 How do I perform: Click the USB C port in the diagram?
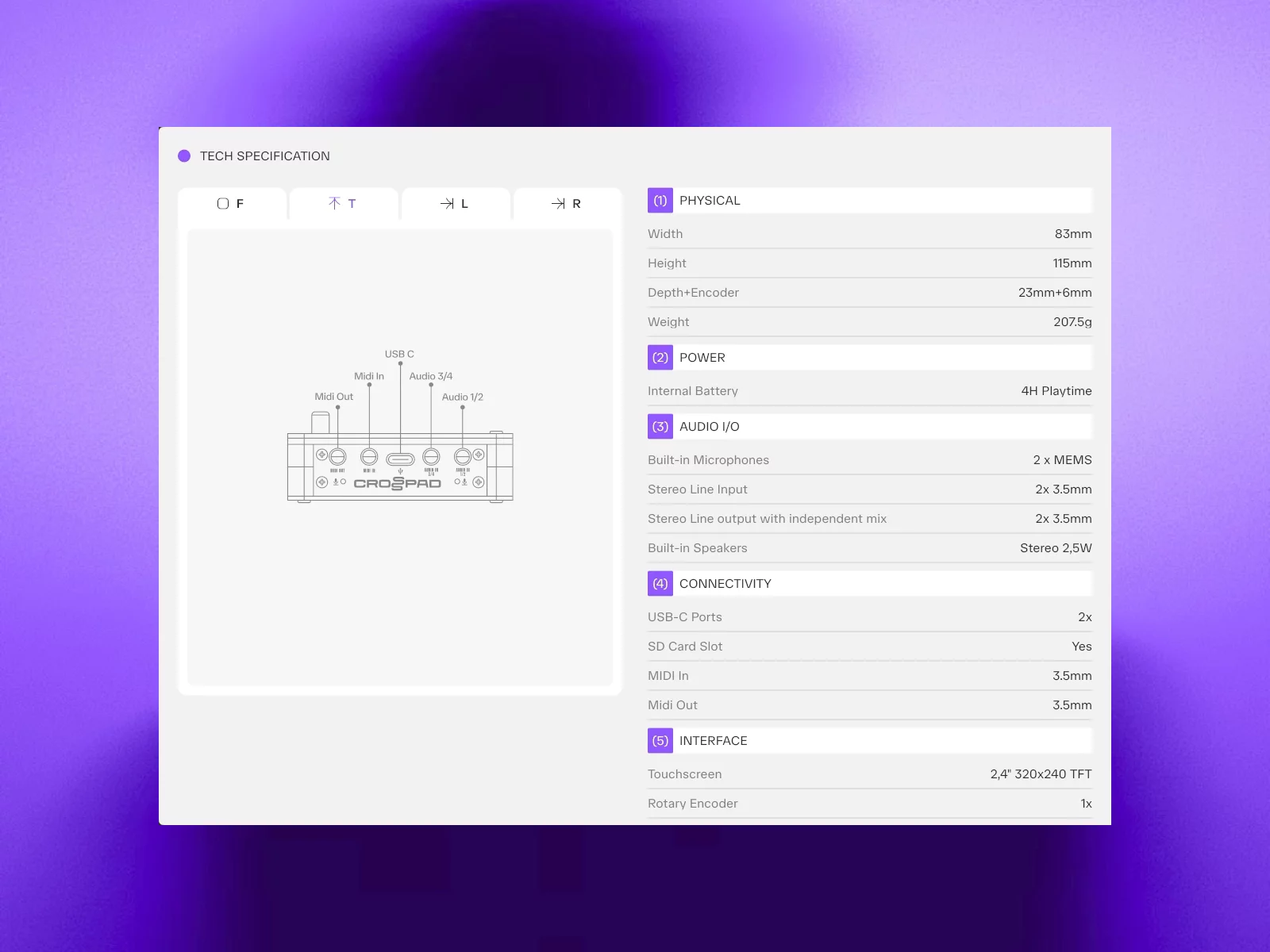[400, 459]
